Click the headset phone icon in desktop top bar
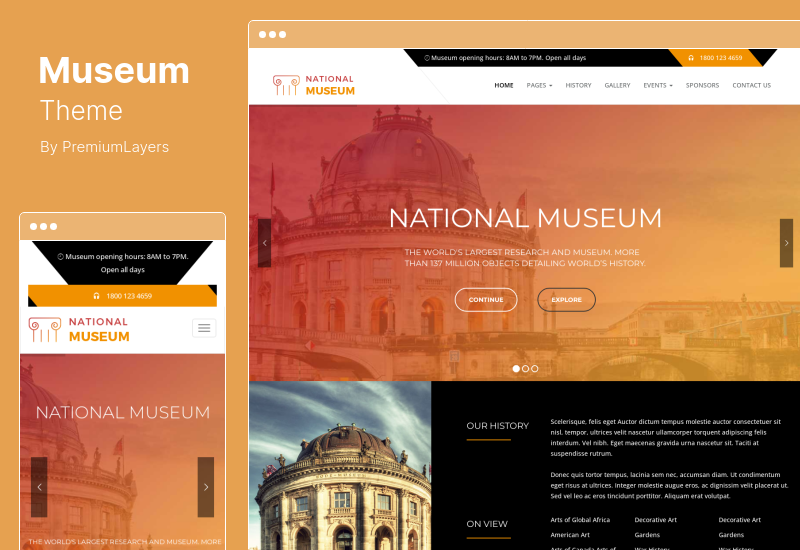 click(691, 58)
